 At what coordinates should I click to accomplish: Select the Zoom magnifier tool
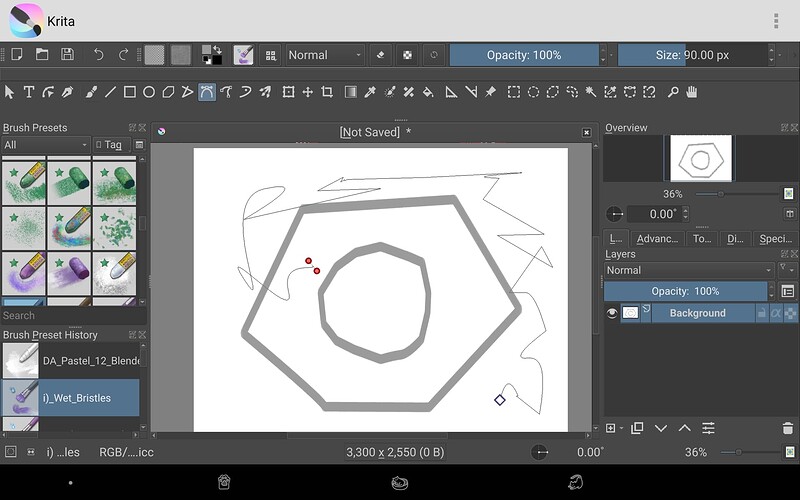(x=673, y=92)
